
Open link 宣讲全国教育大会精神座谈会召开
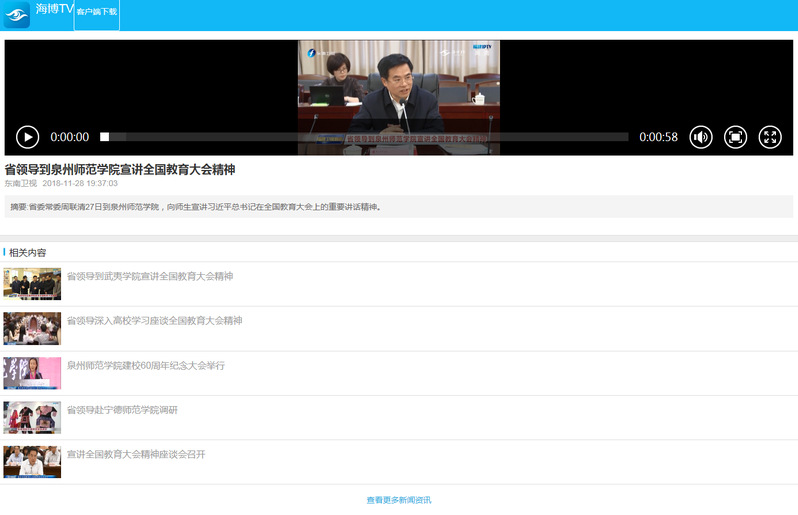pos(136,455)
